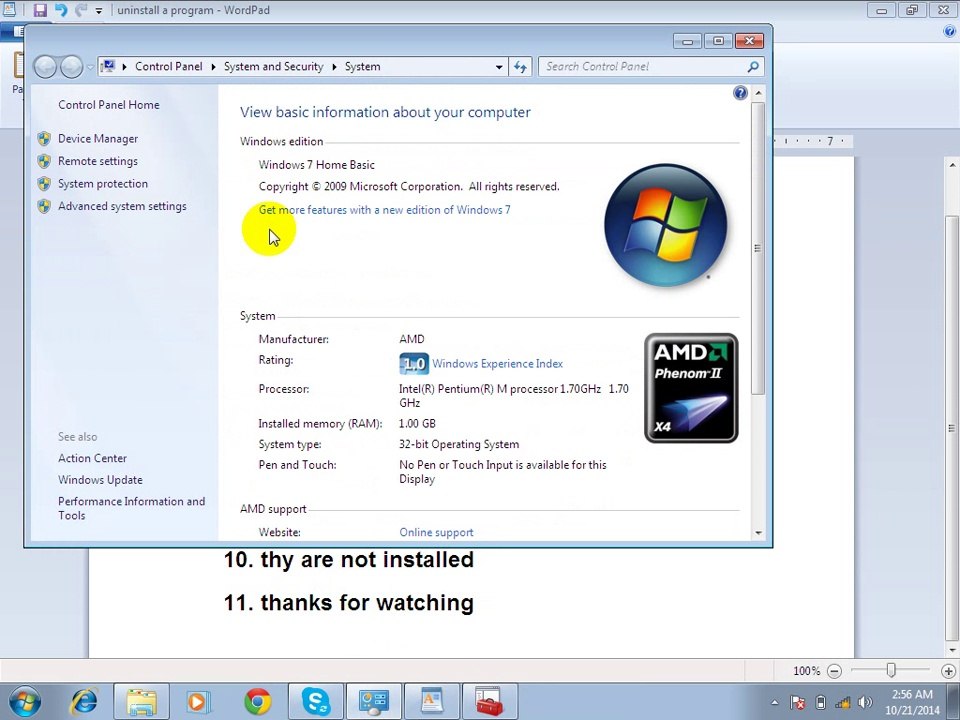
Task: Click the volume speaker tray icon
Action: (866, 702)
